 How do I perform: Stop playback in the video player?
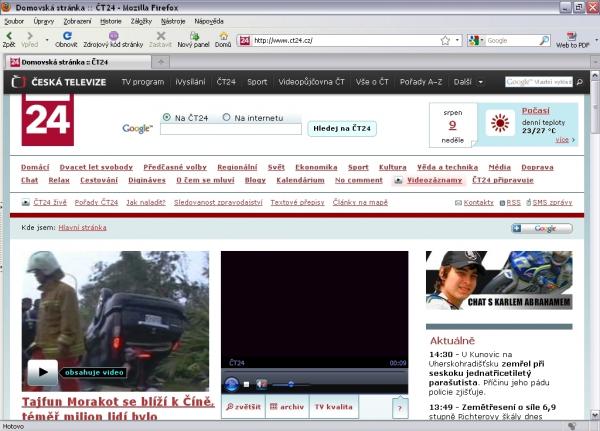pos(246,384)
